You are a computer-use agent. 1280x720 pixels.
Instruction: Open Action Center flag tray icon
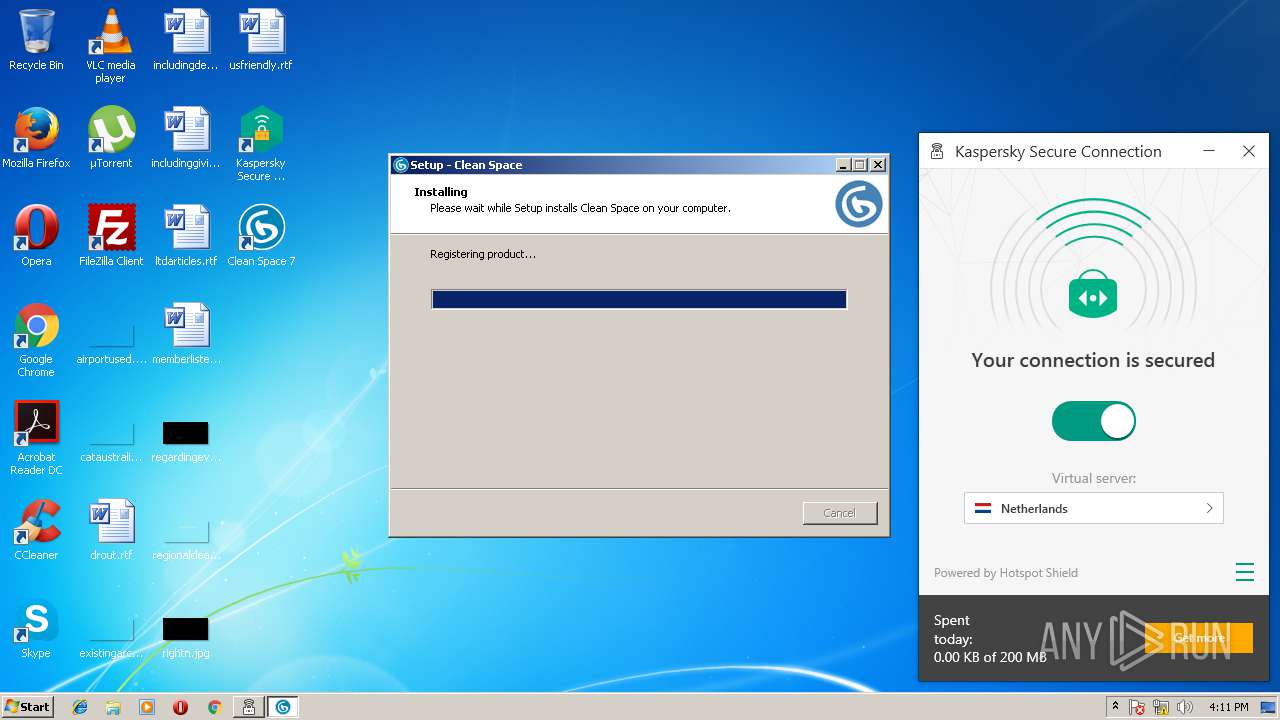coord(1137,707)
